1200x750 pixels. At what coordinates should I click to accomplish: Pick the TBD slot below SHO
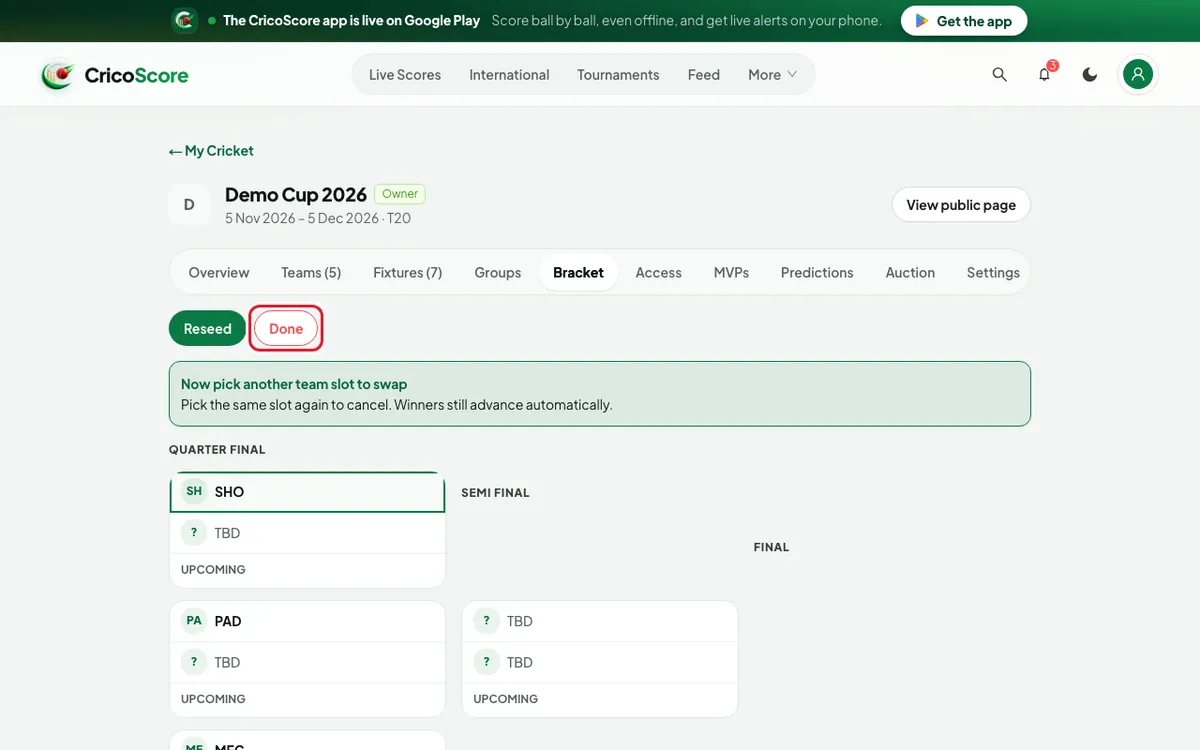307,533
